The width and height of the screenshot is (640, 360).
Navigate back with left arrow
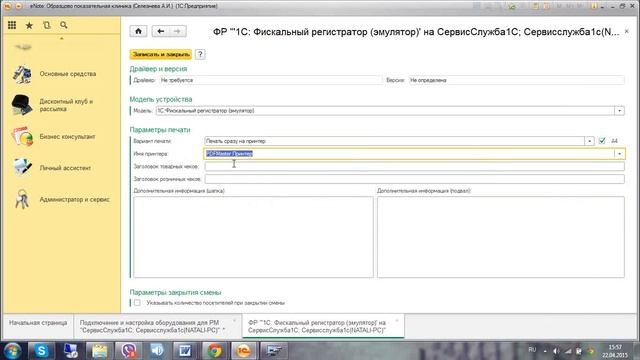coord(161,31)
